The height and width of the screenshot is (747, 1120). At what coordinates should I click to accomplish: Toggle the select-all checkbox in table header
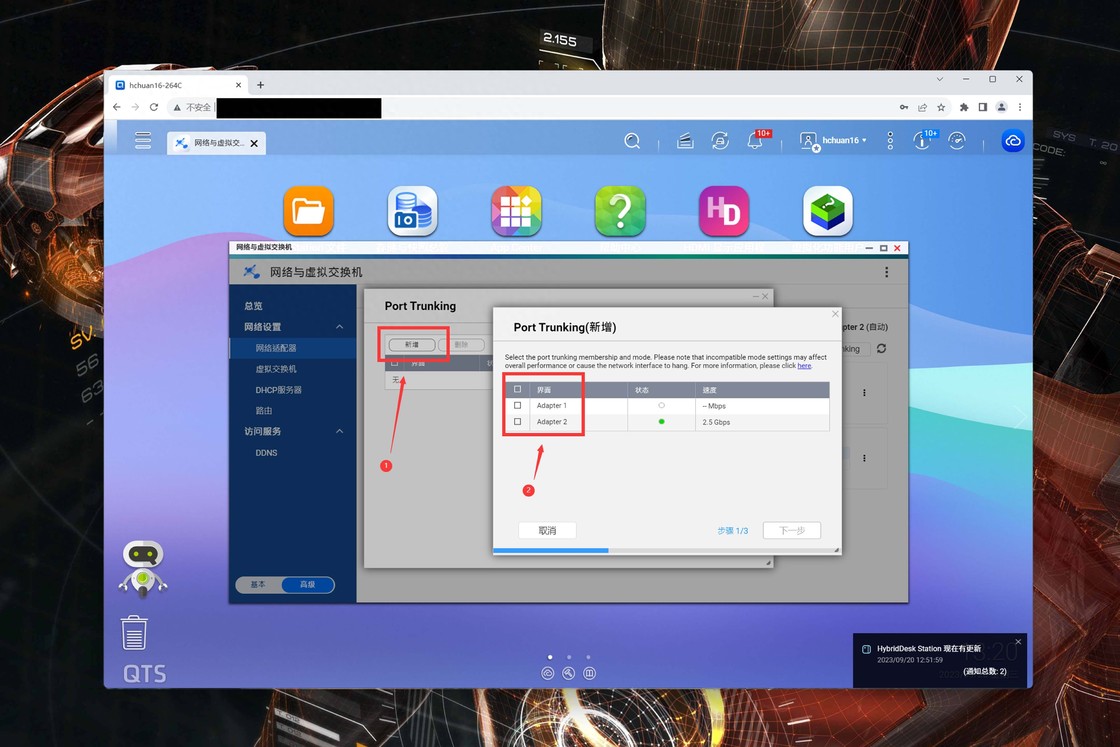tap(517, 389)
